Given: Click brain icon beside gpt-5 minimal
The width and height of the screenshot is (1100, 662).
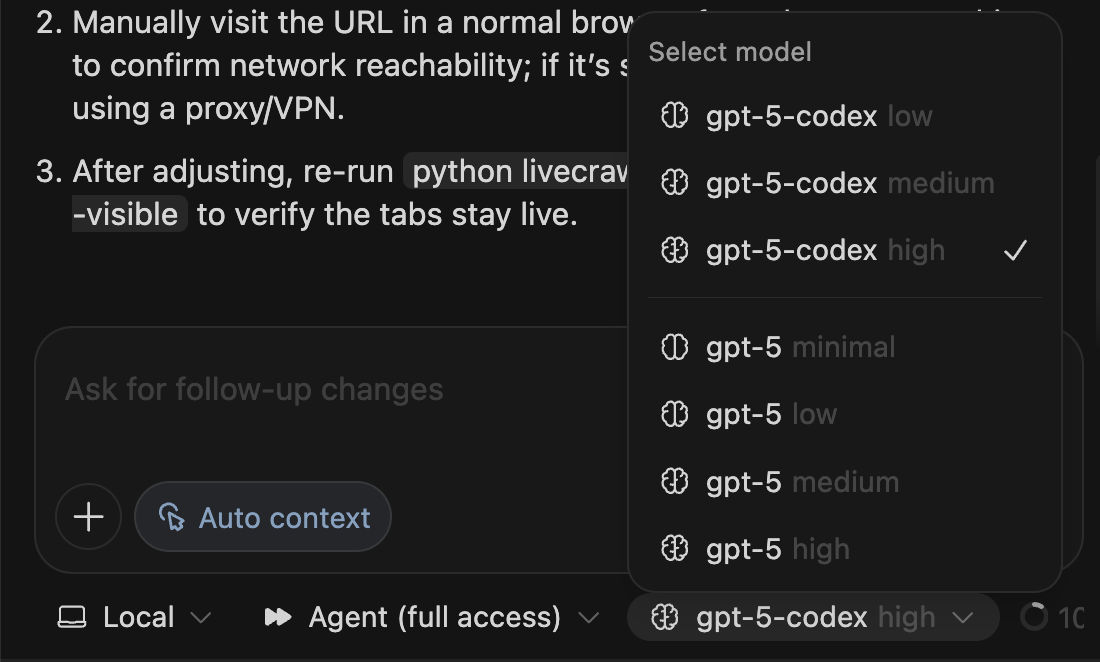Looking at the screenshot, I should click(675, 347).
